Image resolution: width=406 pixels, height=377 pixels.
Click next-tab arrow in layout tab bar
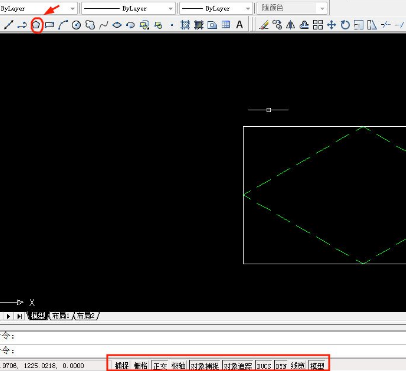coord(8,316)
